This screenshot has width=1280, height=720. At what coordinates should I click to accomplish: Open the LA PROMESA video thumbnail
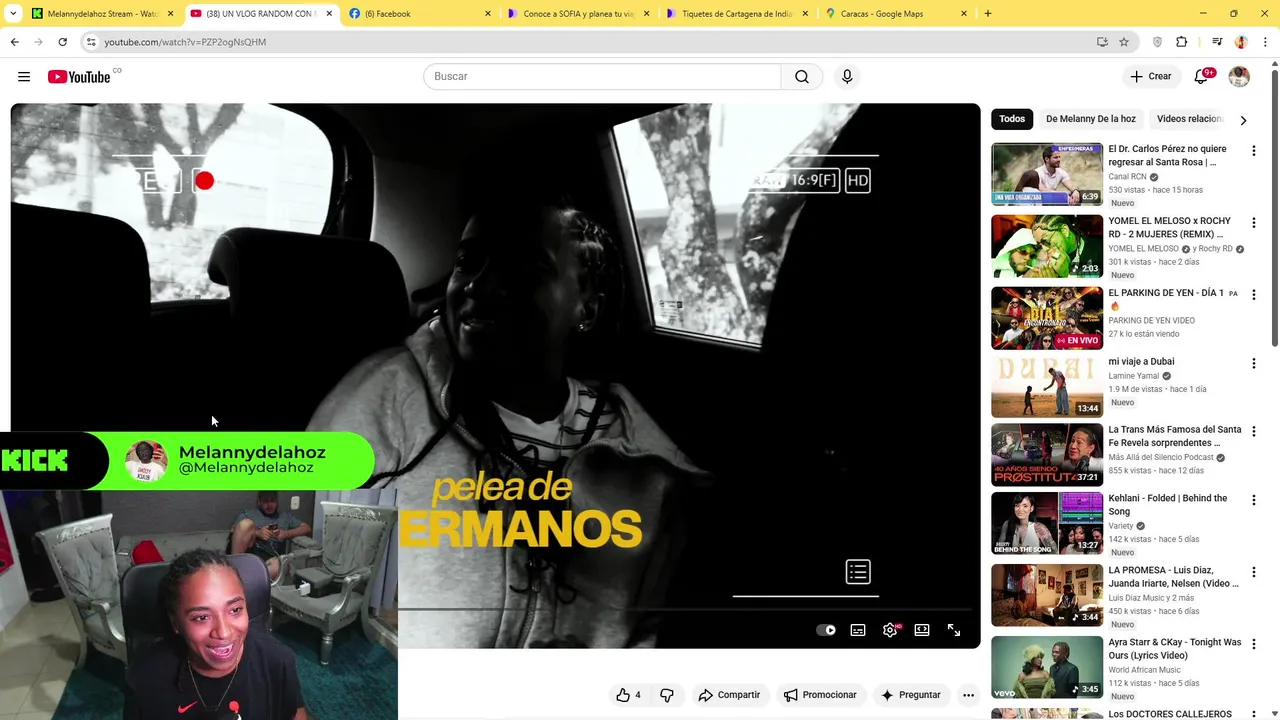[1047, 595]
